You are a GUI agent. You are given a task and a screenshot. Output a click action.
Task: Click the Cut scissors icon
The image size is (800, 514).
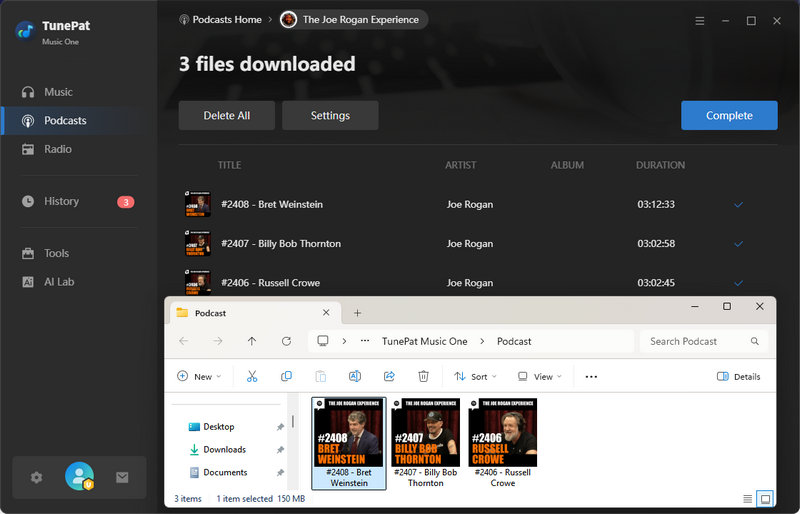tap(252, 376)
